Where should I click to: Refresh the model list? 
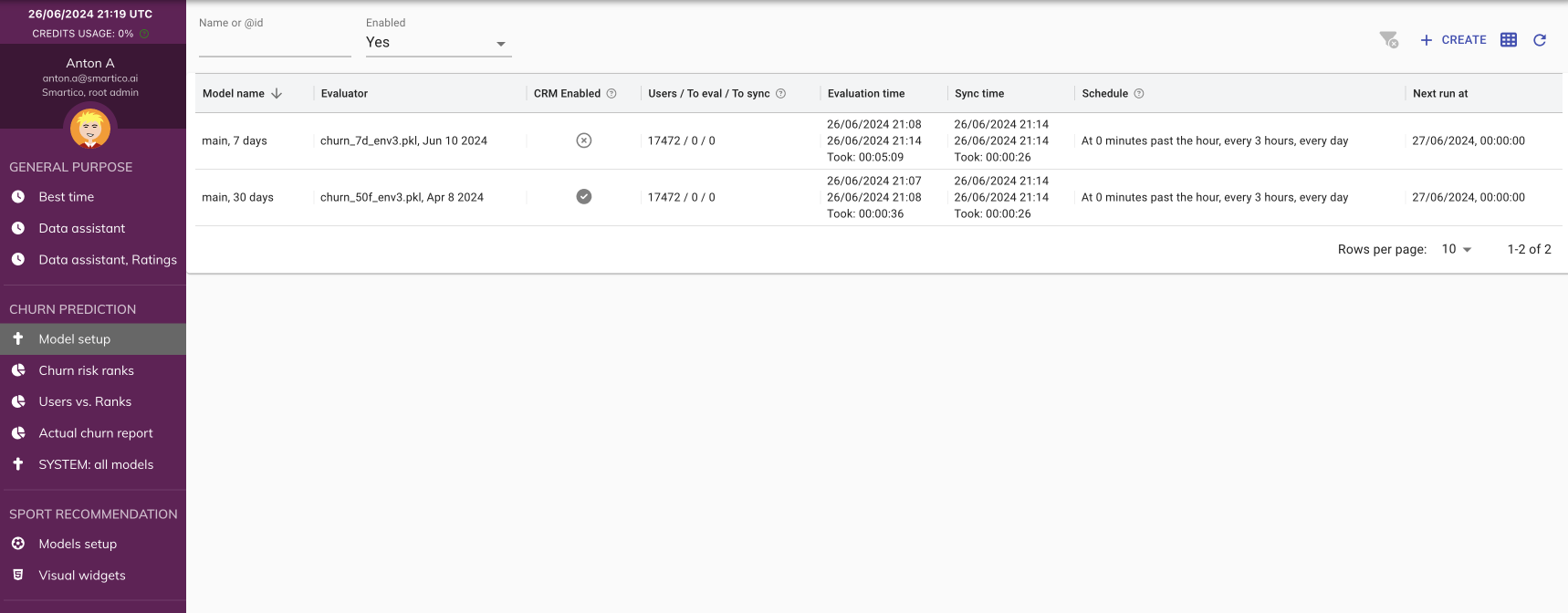pyautogui.click(x=1540, y=40)
